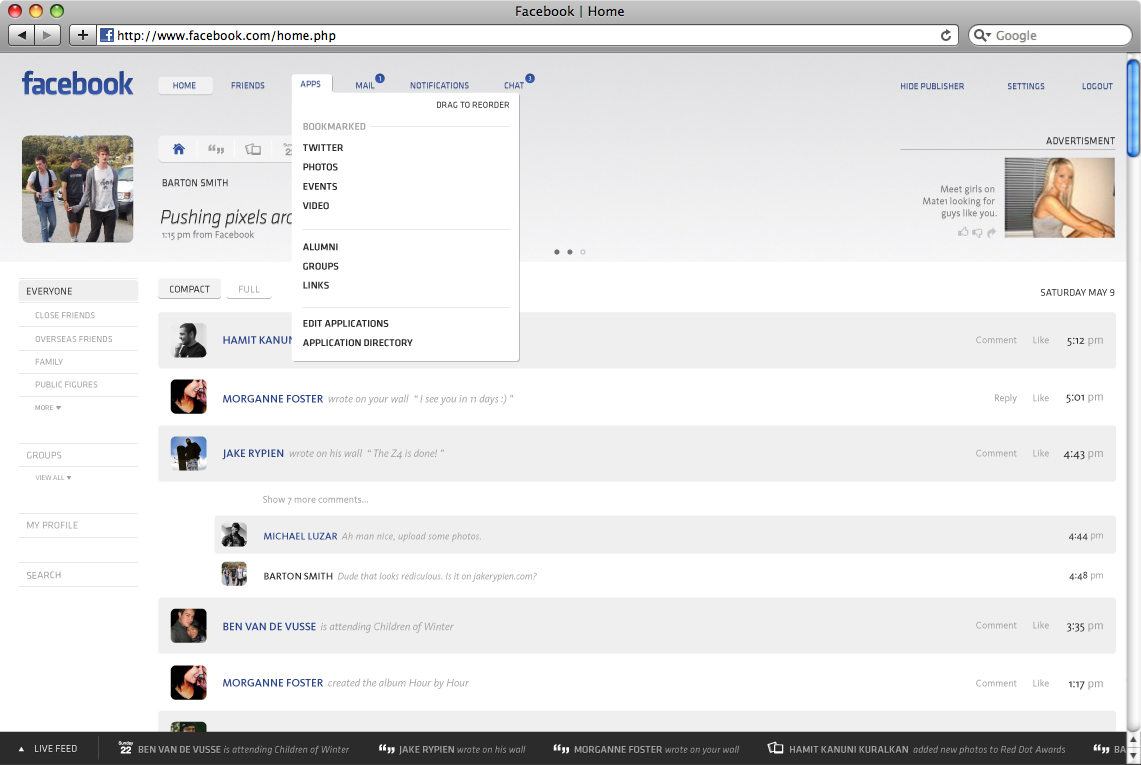Screen dimensions: 1141x765
Task: Open the CHAT tab
Action: [x=514, y=85]
